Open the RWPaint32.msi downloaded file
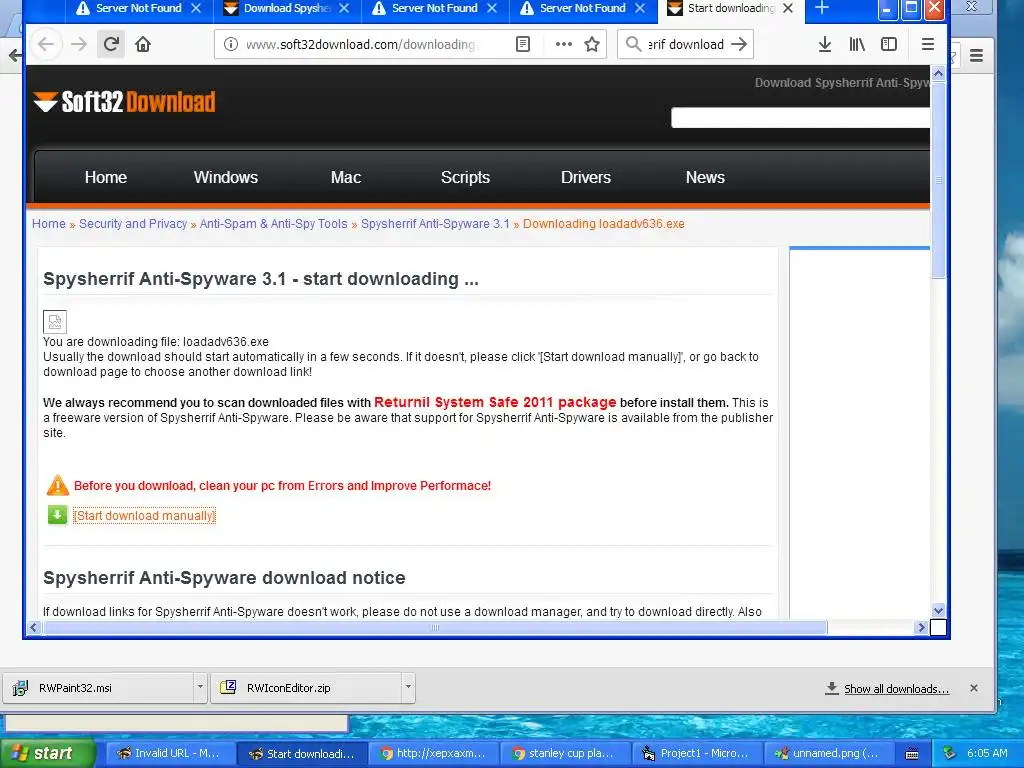Image resolution: width=1024 pixels, height=768 pixels. coord(98,688)
